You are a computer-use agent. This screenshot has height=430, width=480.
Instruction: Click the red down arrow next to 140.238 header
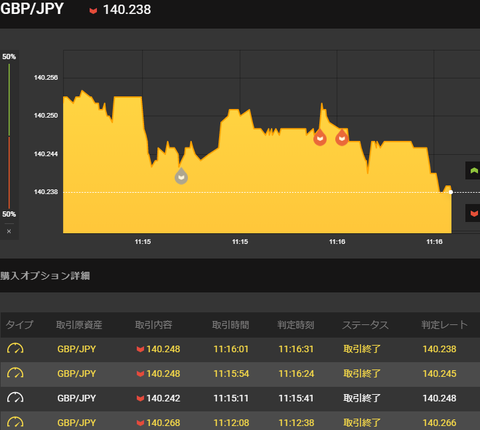[93, 11]
